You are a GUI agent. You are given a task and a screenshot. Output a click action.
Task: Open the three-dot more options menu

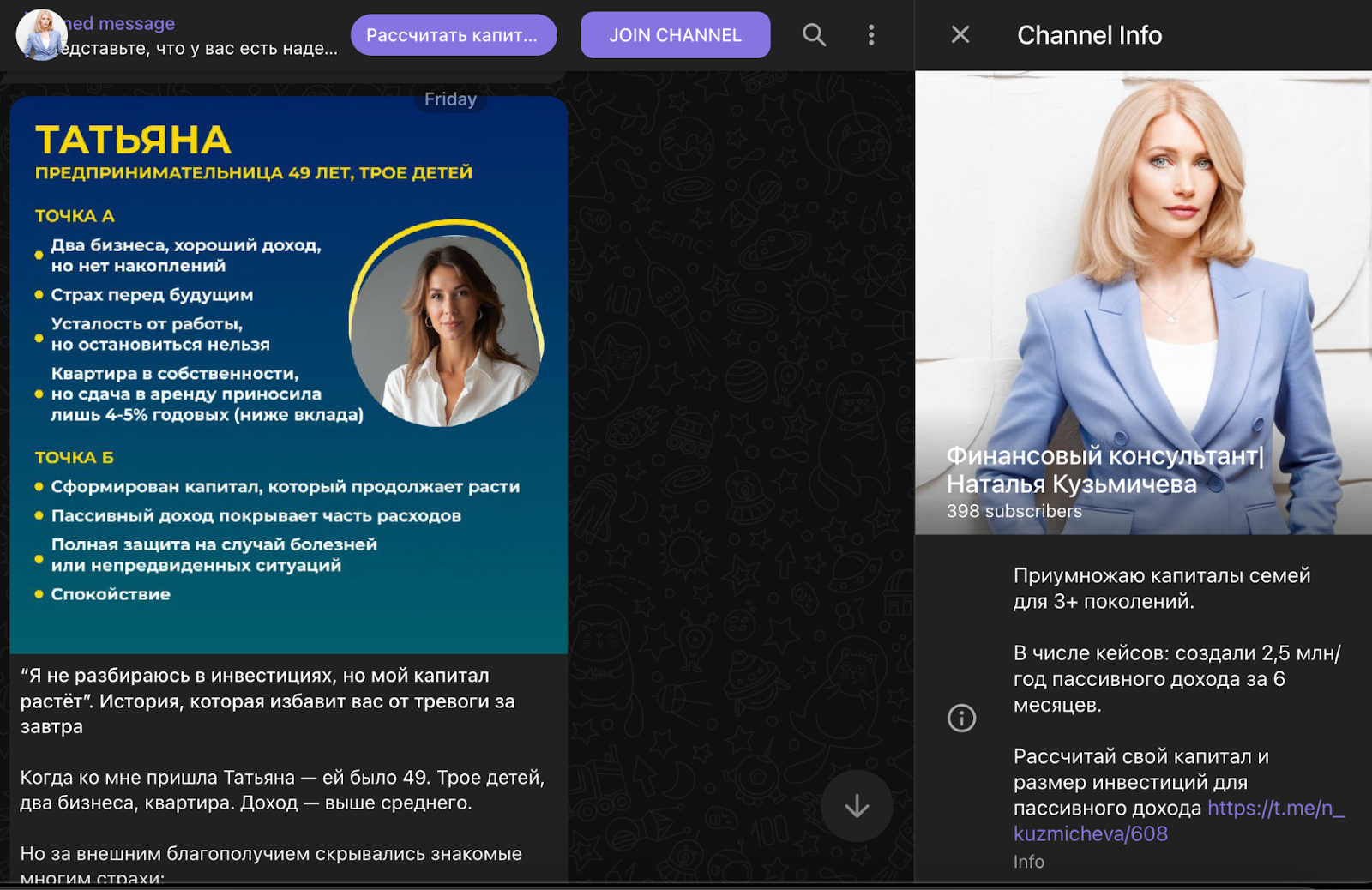(x=871, y=35)
